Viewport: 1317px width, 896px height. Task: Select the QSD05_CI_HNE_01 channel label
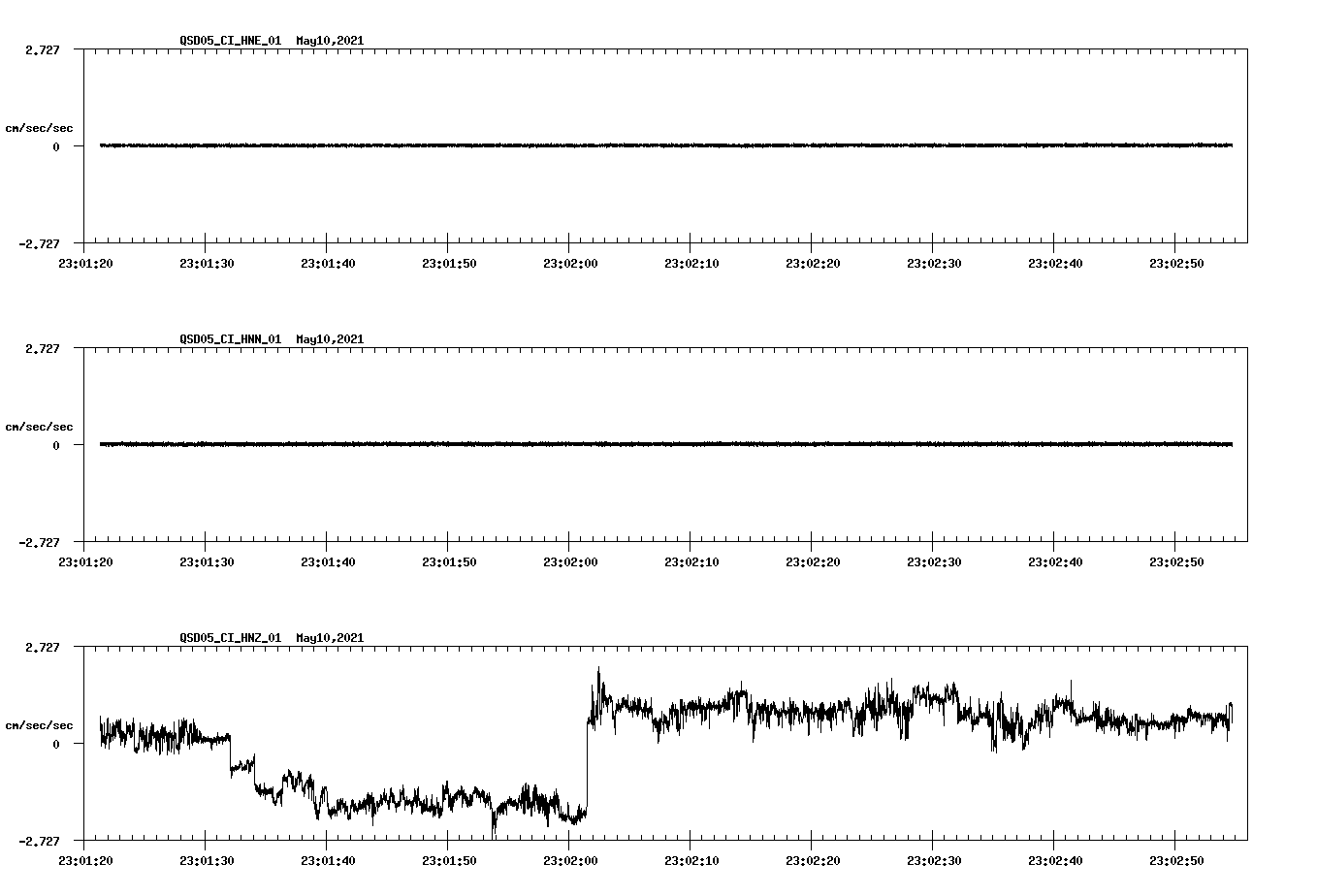click(228, 42)
